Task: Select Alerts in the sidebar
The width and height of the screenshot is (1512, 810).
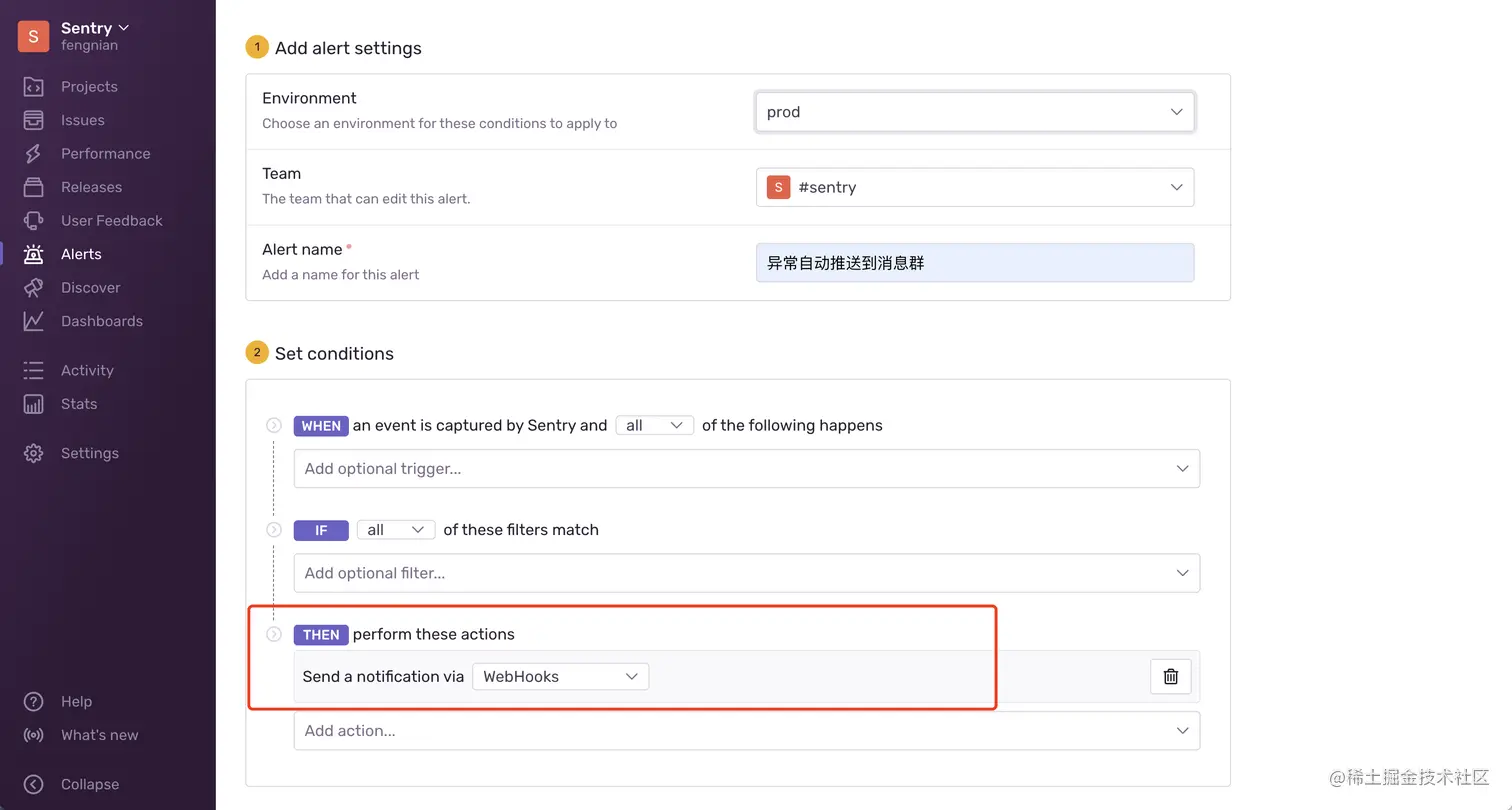Action: click(81, 254)
